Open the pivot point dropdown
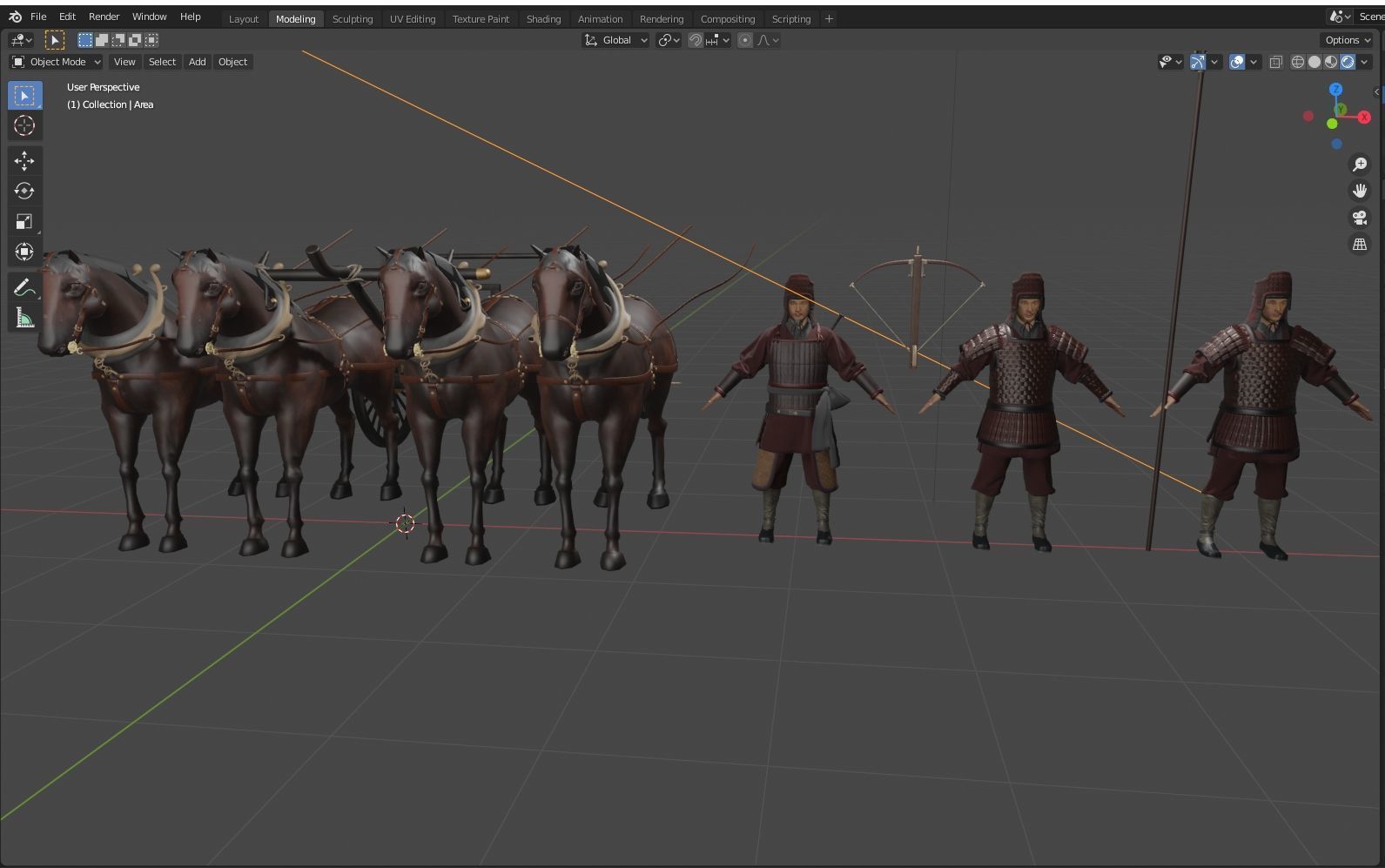 tap(669, 40)
